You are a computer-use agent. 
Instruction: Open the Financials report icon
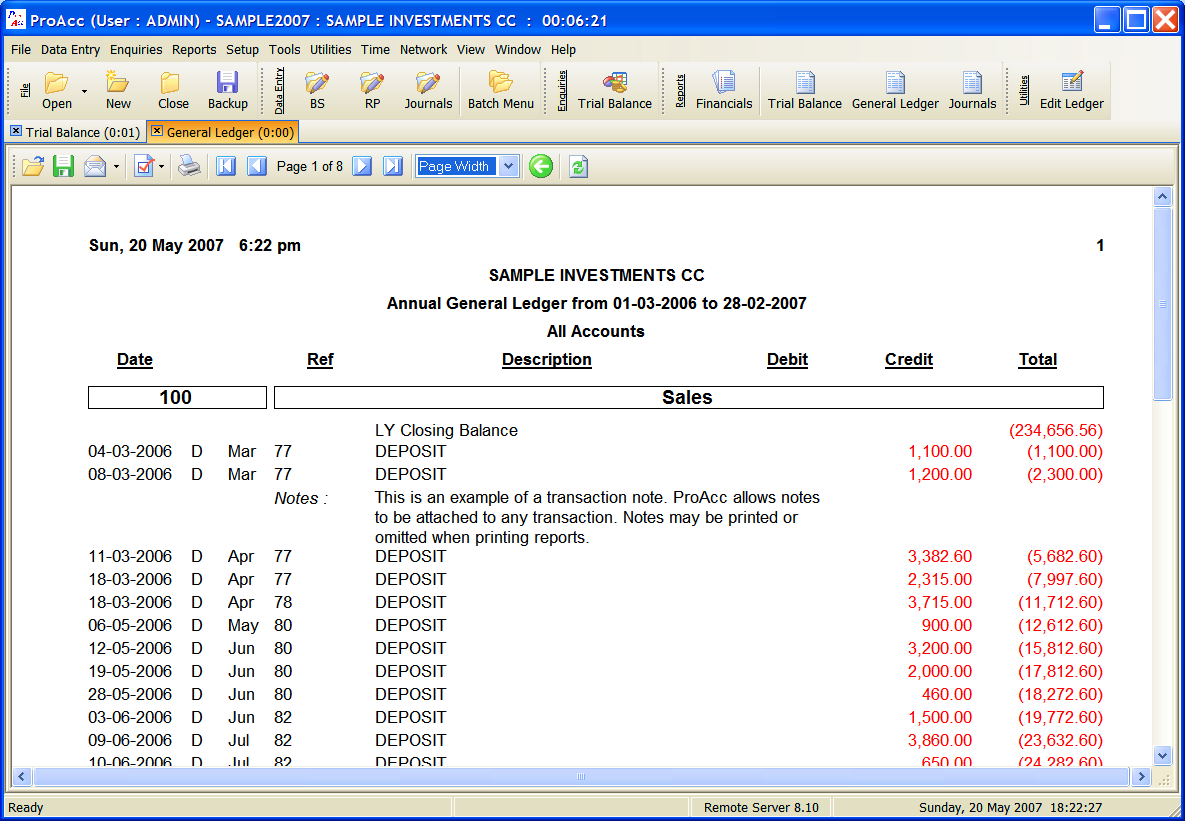(x=724, y=90)
